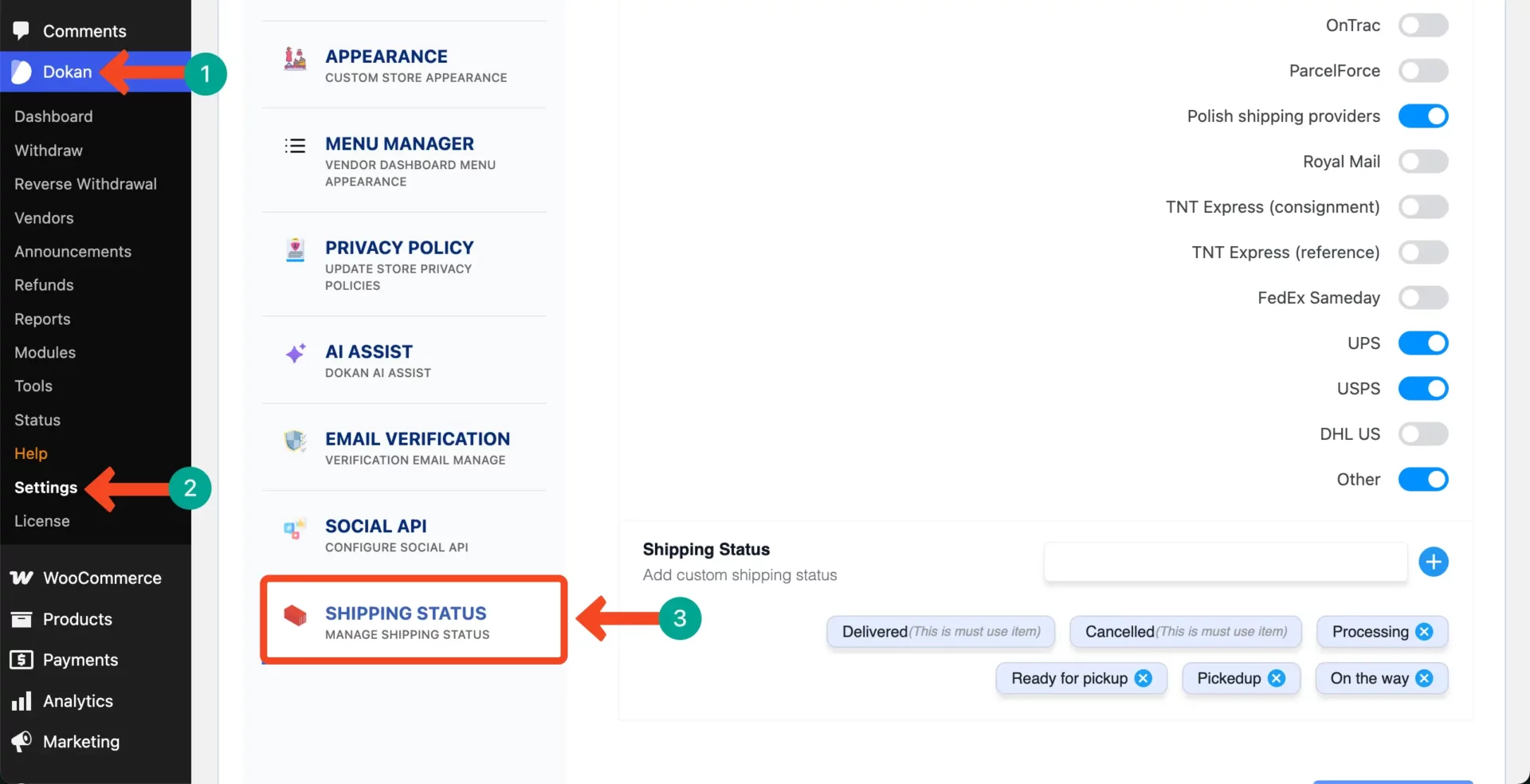Turn off the Other provider toggle

pos(1423,480)
